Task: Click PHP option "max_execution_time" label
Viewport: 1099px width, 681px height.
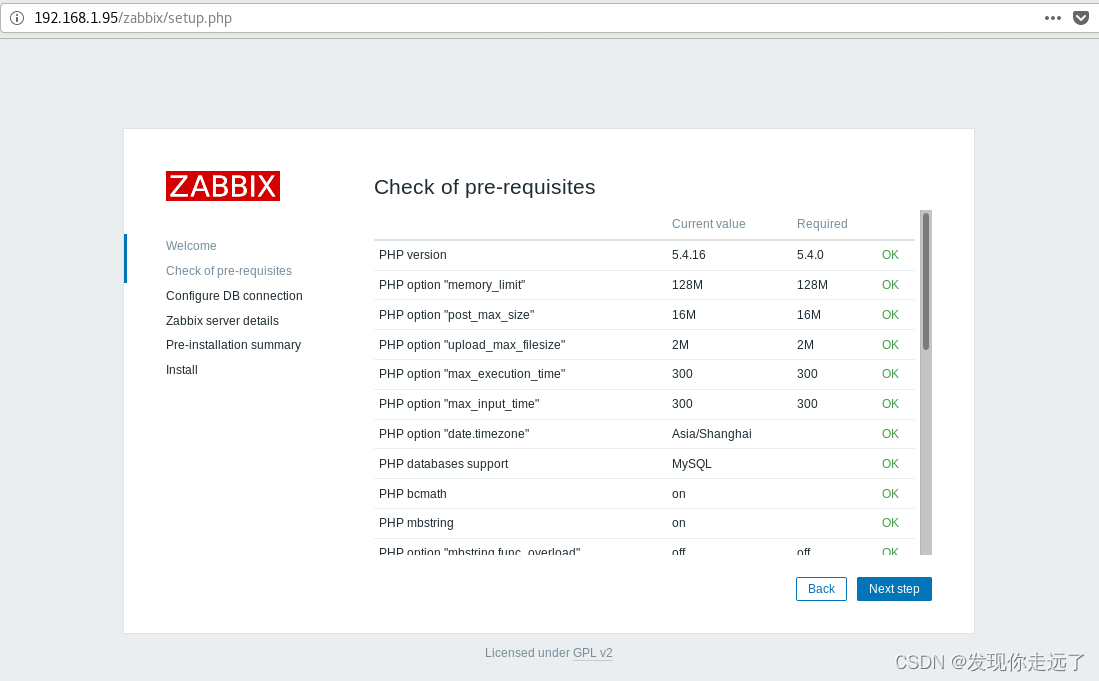Action: tap(472, 374)
